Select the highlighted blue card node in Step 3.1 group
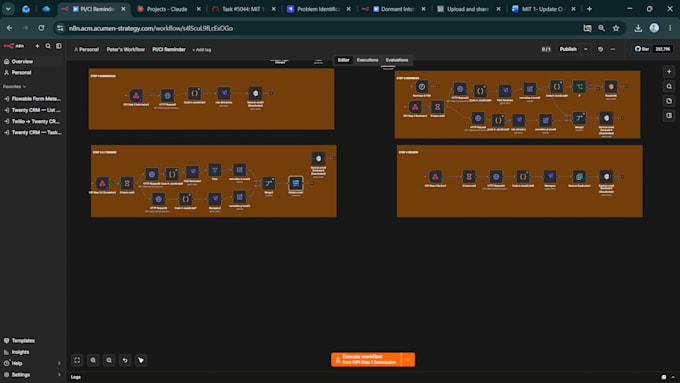This screenshot has width=680, height=383. 296,183
